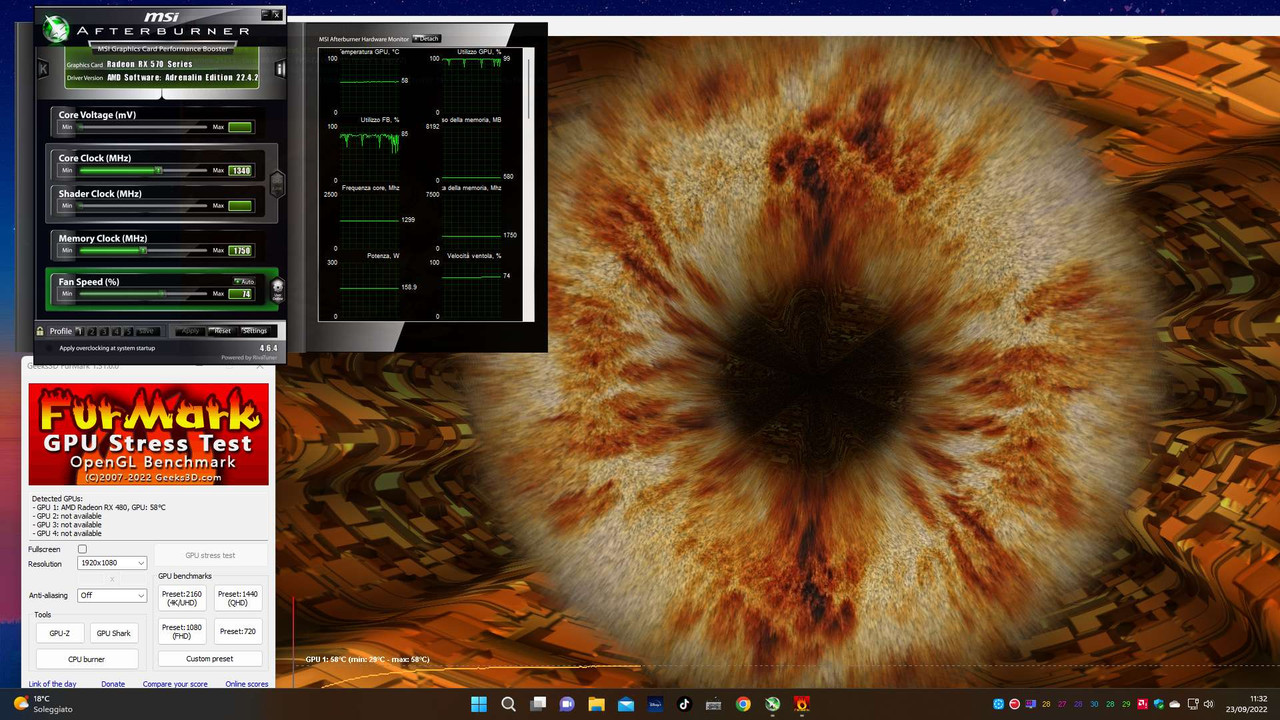1280x720 pixels.
Task: Click the Link clocks icon beside Core Clock
Action: click(x=277, y=184)
